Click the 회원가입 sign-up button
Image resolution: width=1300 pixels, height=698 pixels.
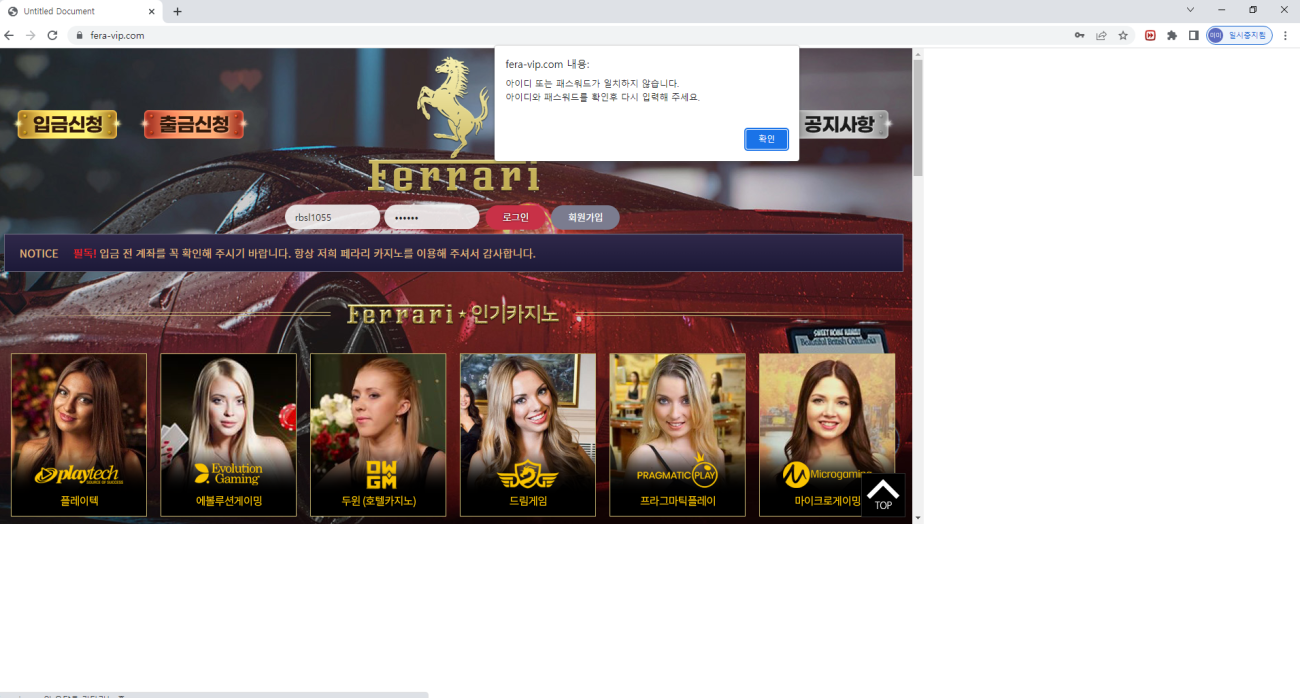[585, 217]
